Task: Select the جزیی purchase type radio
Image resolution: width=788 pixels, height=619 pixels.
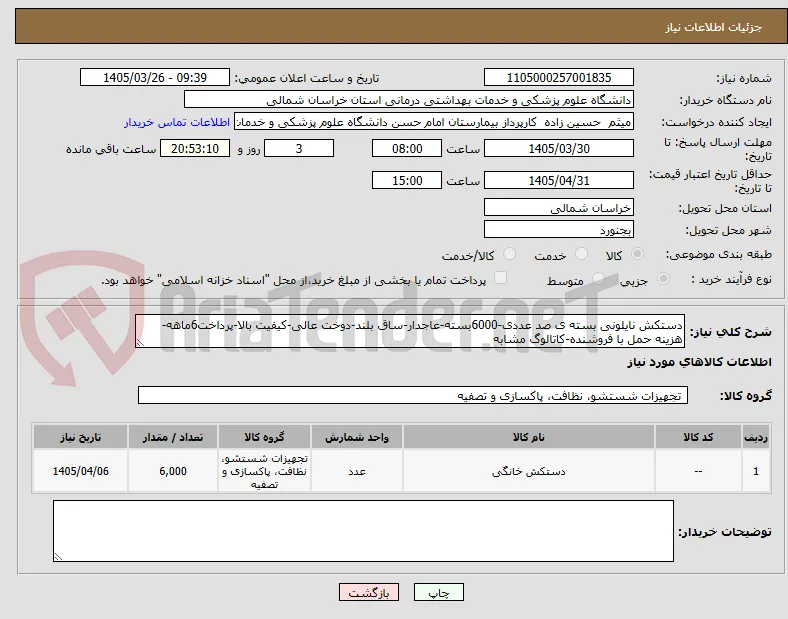Action: pos(663,279)
